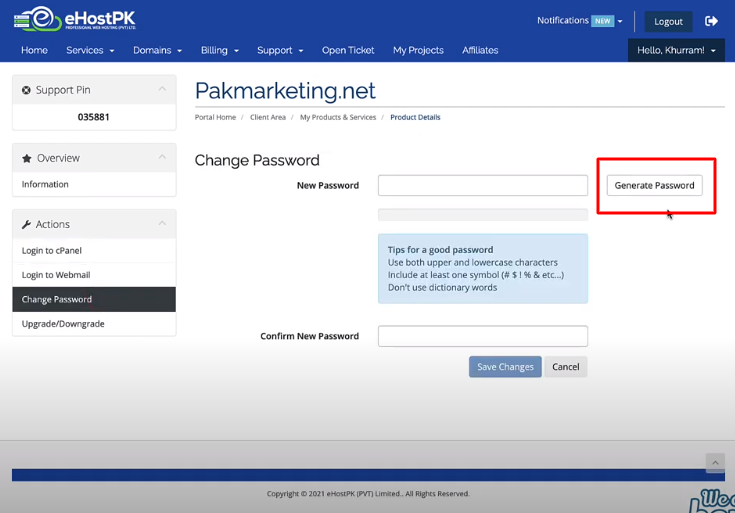Select Upgrade/Downgrade action
This screenshot has width=735, height=513.
click(x=94, y=324)
